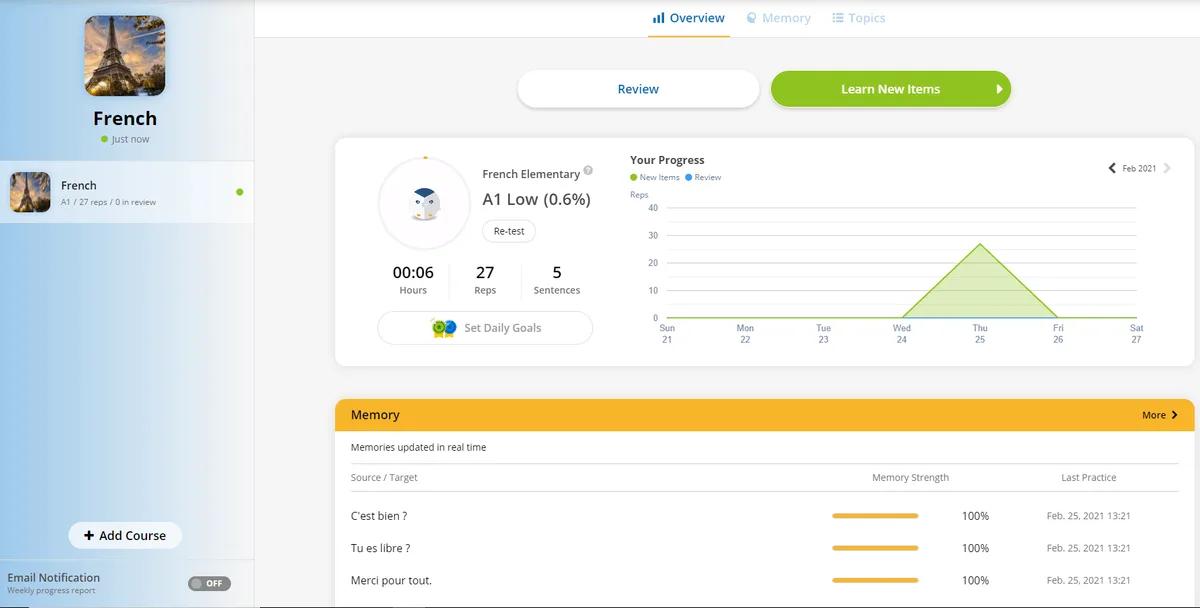The height and width of the screenshot is (608, 1200).
Task: Click the Re-test button
Action: 509,231
